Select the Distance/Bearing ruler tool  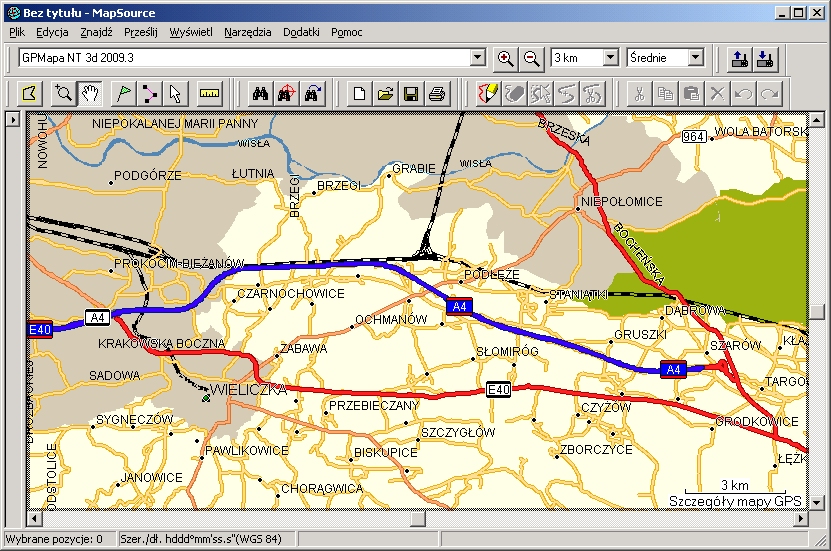click(x=209, y=94)
